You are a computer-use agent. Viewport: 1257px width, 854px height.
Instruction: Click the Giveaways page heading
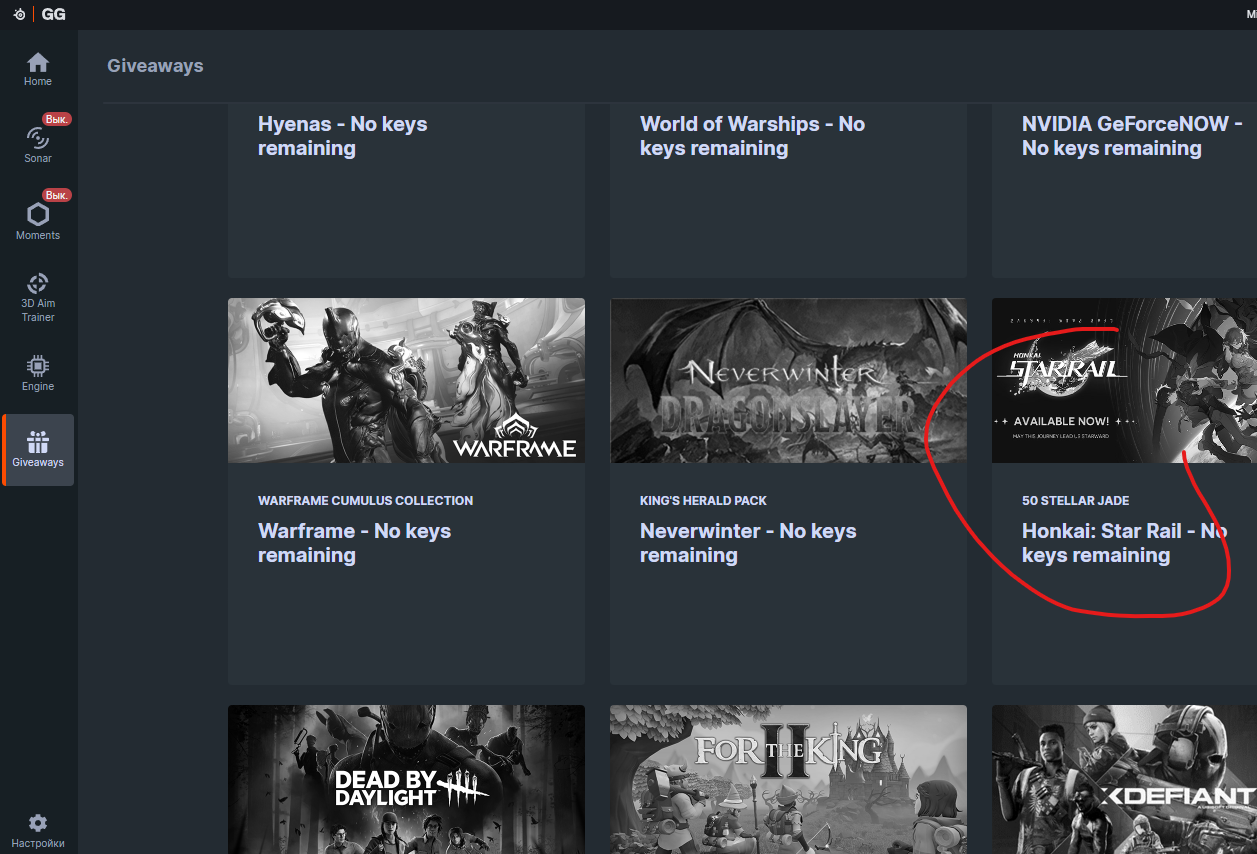pyautogui.click(x=155, y=66)
